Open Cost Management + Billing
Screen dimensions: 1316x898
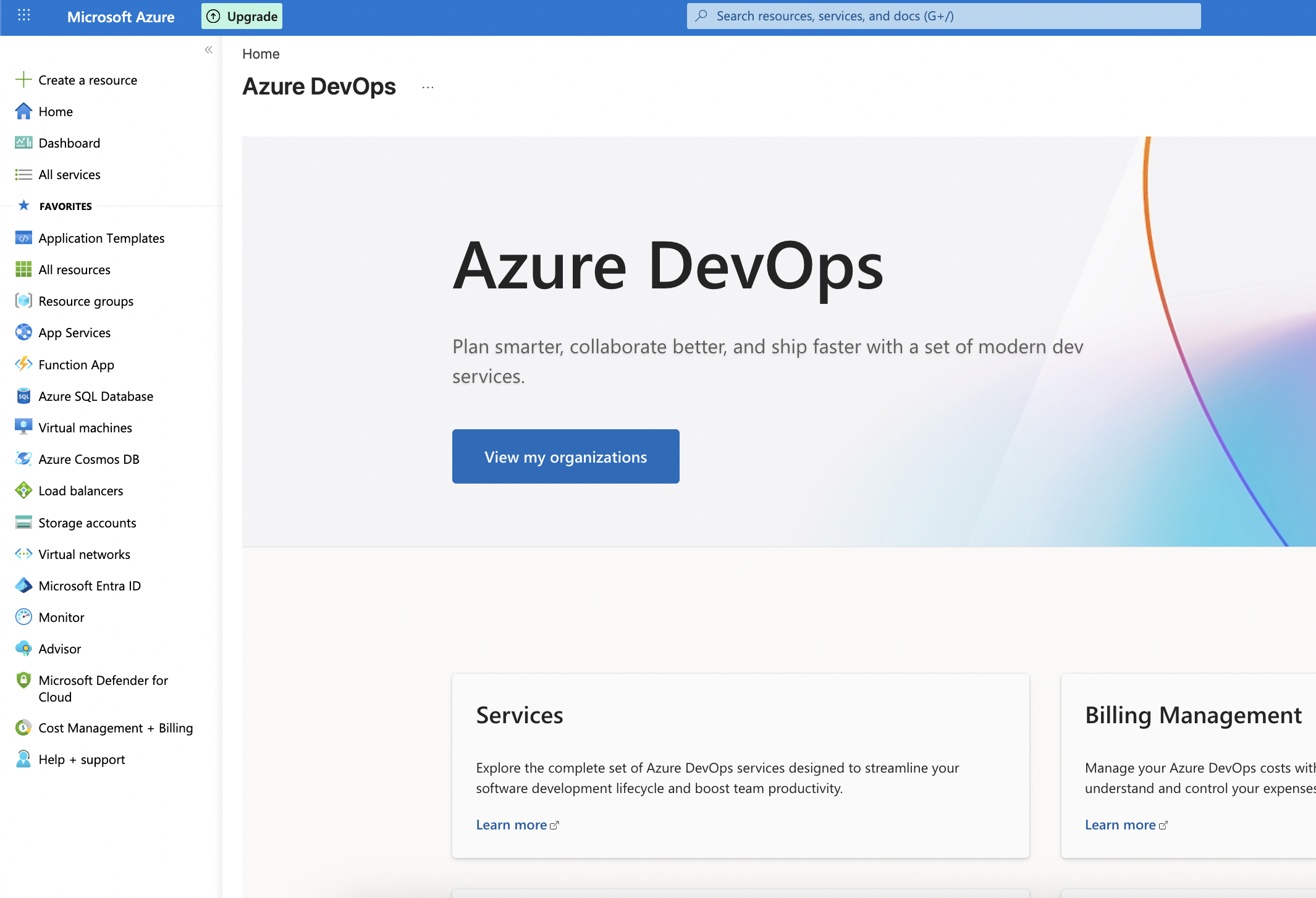tap(116, 728)
